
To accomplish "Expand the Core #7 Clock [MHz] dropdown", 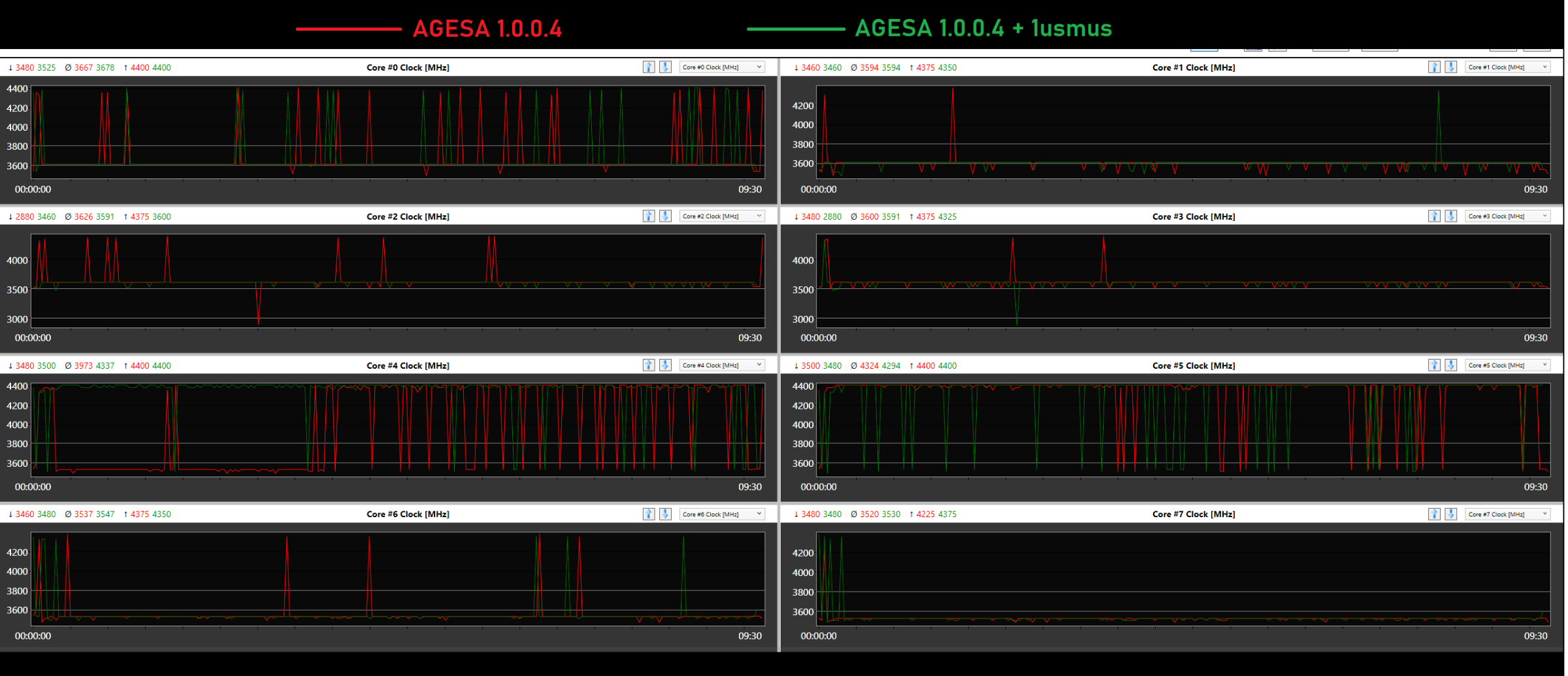I will [1507, 514].
